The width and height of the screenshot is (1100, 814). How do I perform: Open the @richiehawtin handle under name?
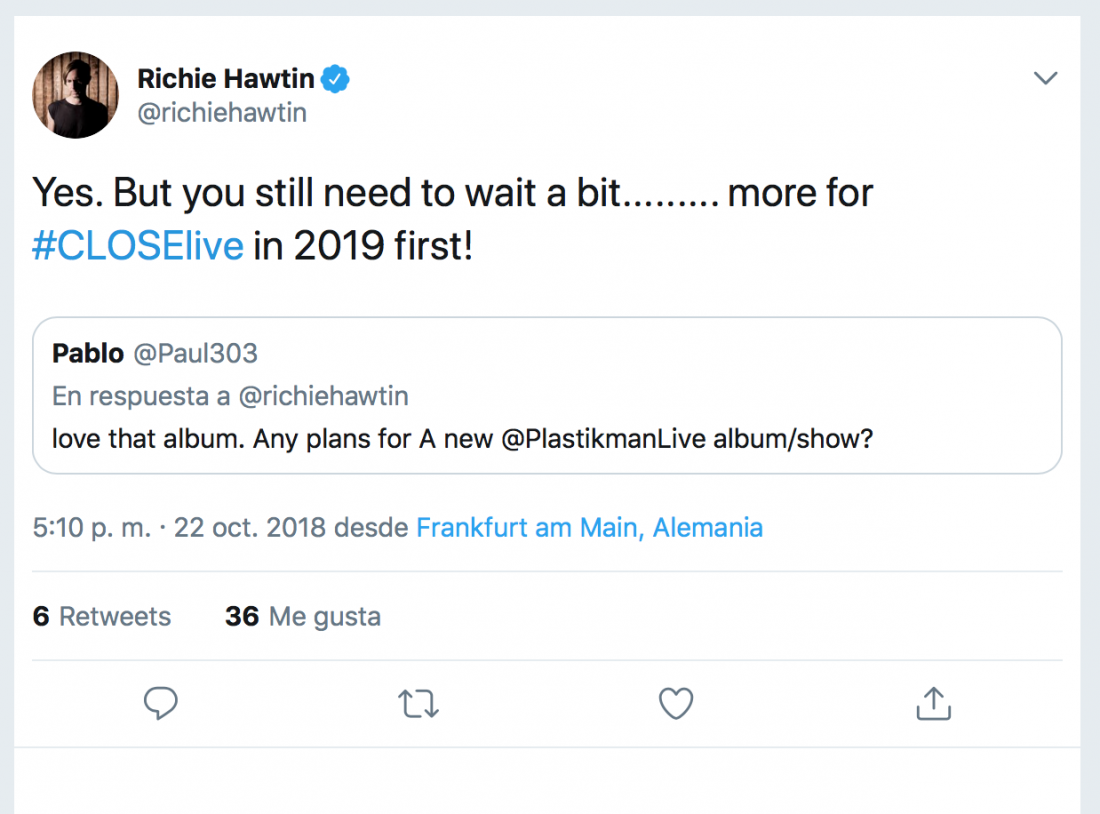tap(221, 113)
